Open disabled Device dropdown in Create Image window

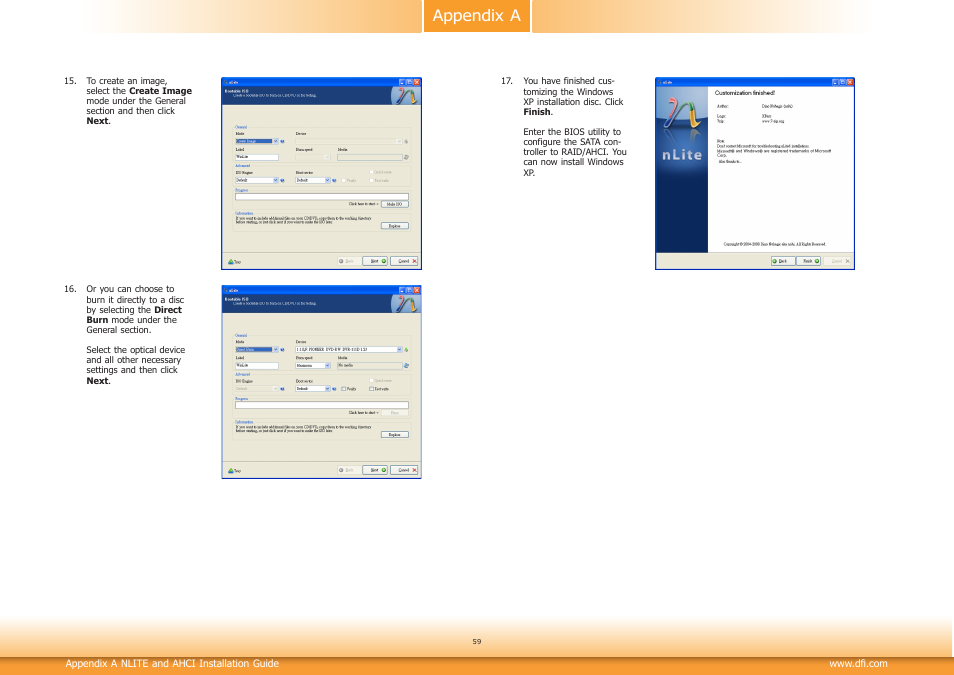click(349, 141)
